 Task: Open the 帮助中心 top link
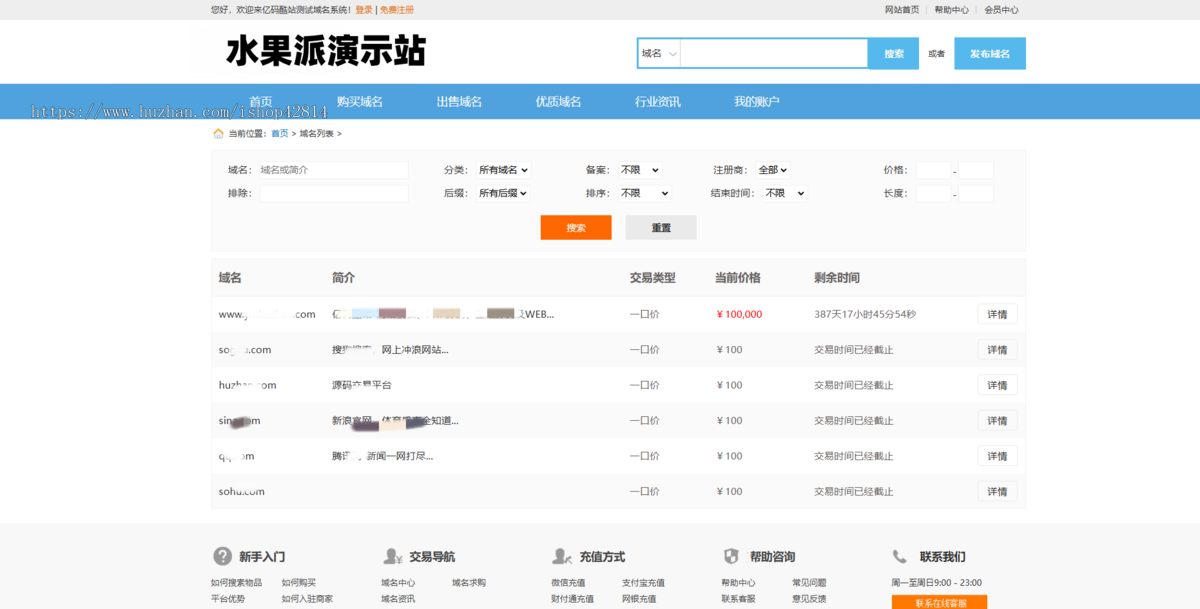coord(952,10)
